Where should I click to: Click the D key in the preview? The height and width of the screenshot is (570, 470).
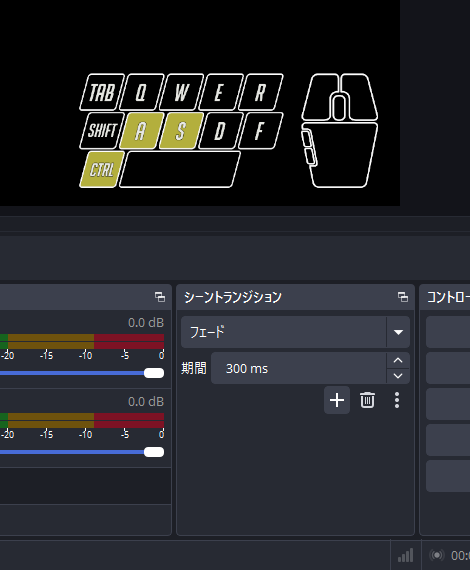(220, 131)
